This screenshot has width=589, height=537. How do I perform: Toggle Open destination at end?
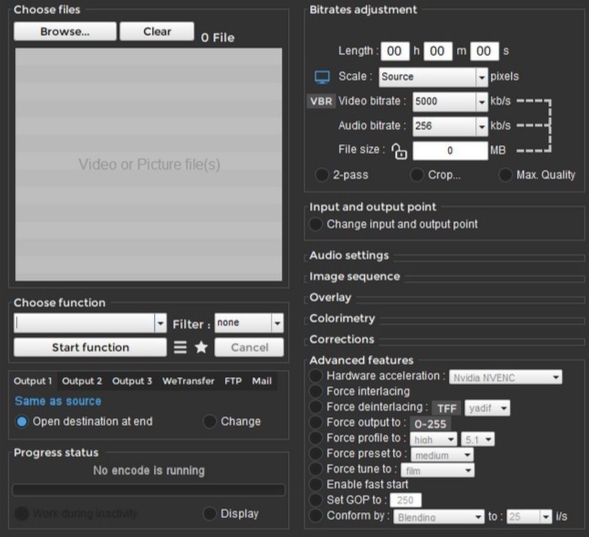coord(21,421)
